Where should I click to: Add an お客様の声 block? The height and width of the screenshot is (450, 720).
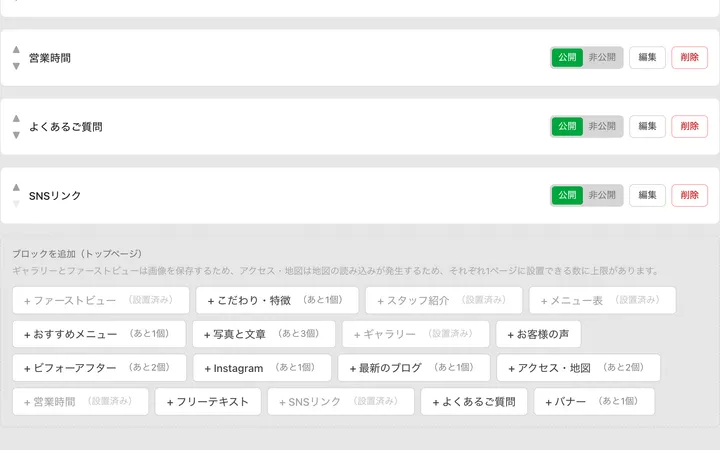[538, 334]
